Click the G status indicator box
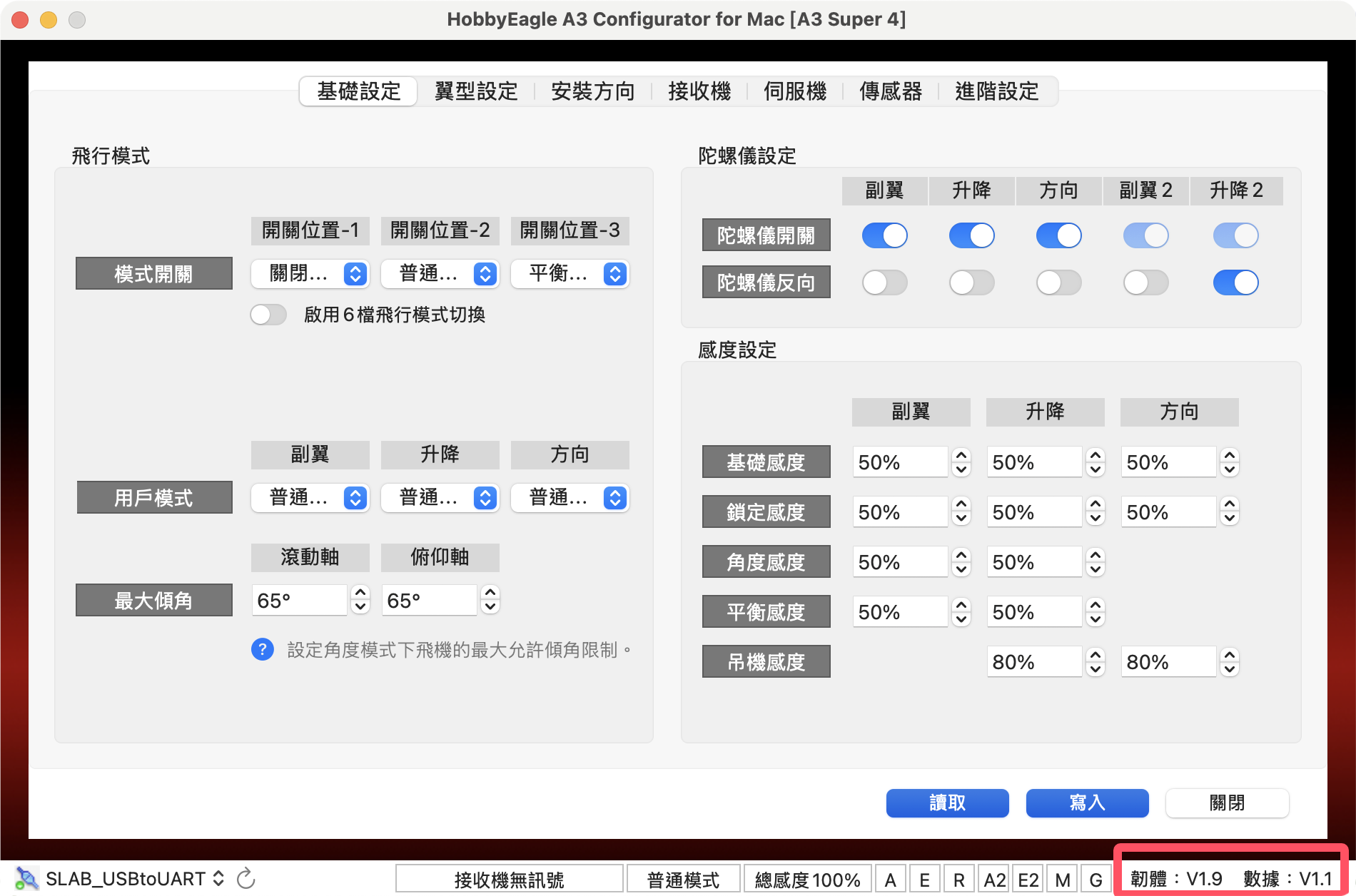 (1096, 880)
